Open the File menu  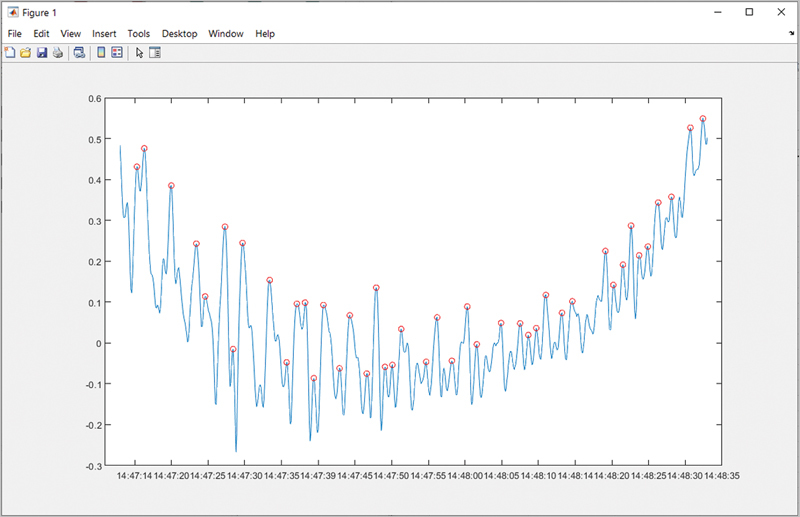(15, 33)
